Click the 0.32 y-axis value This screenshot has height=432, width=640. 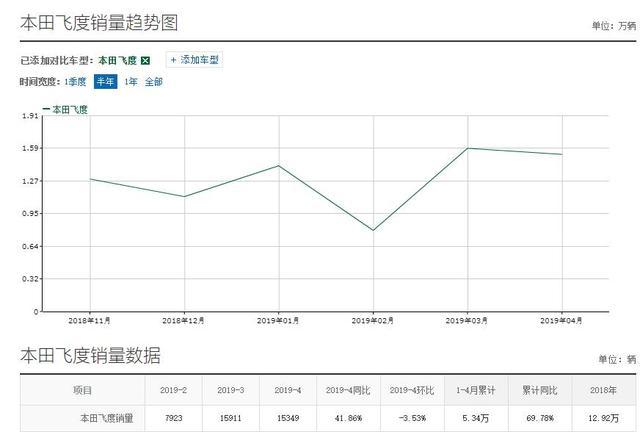click(x=30, y=279)
